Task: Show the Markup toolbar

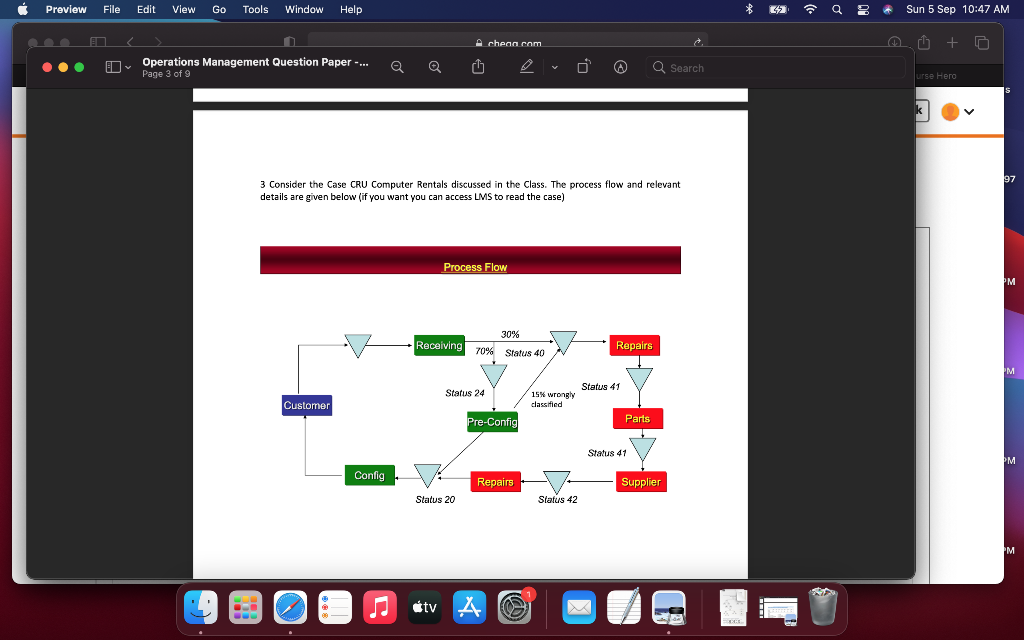Action: [x=620, y=68]
